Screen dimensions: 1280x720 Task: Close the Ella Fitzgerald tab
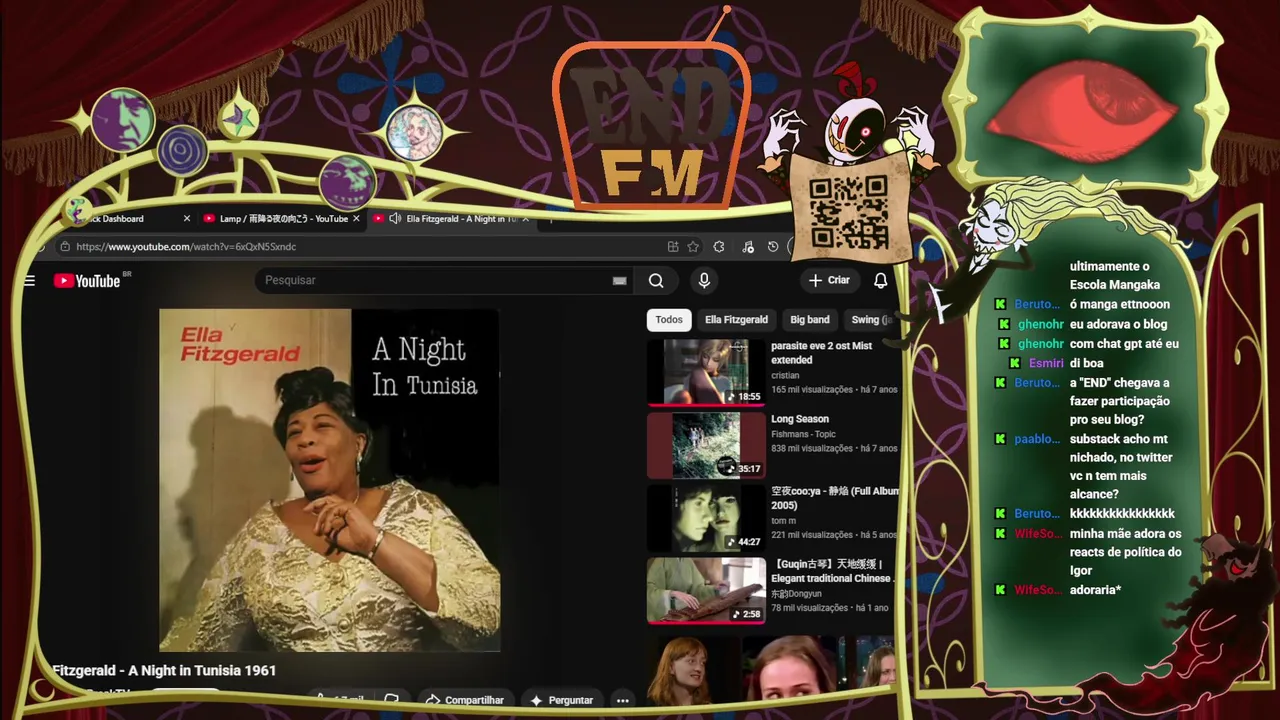point(526,219)
